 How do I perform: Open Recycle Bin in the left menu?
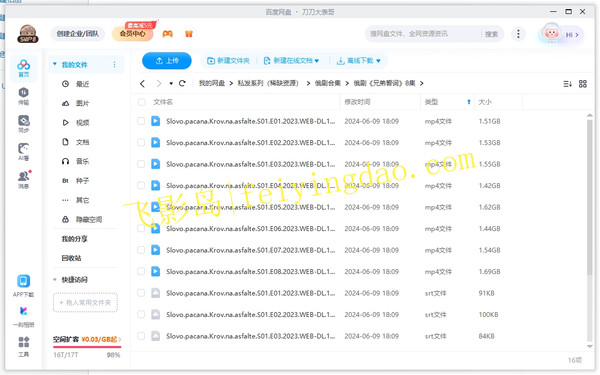coord(72,258)
